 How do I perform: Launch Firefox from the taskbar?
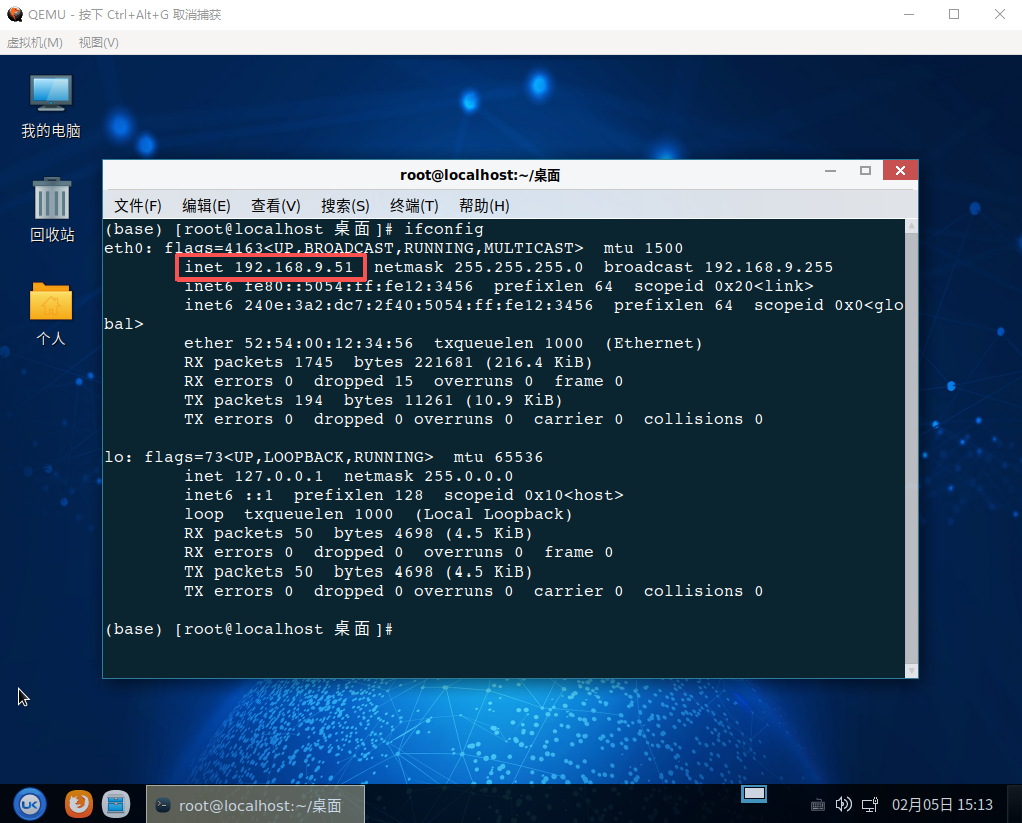tap(78, 803)
